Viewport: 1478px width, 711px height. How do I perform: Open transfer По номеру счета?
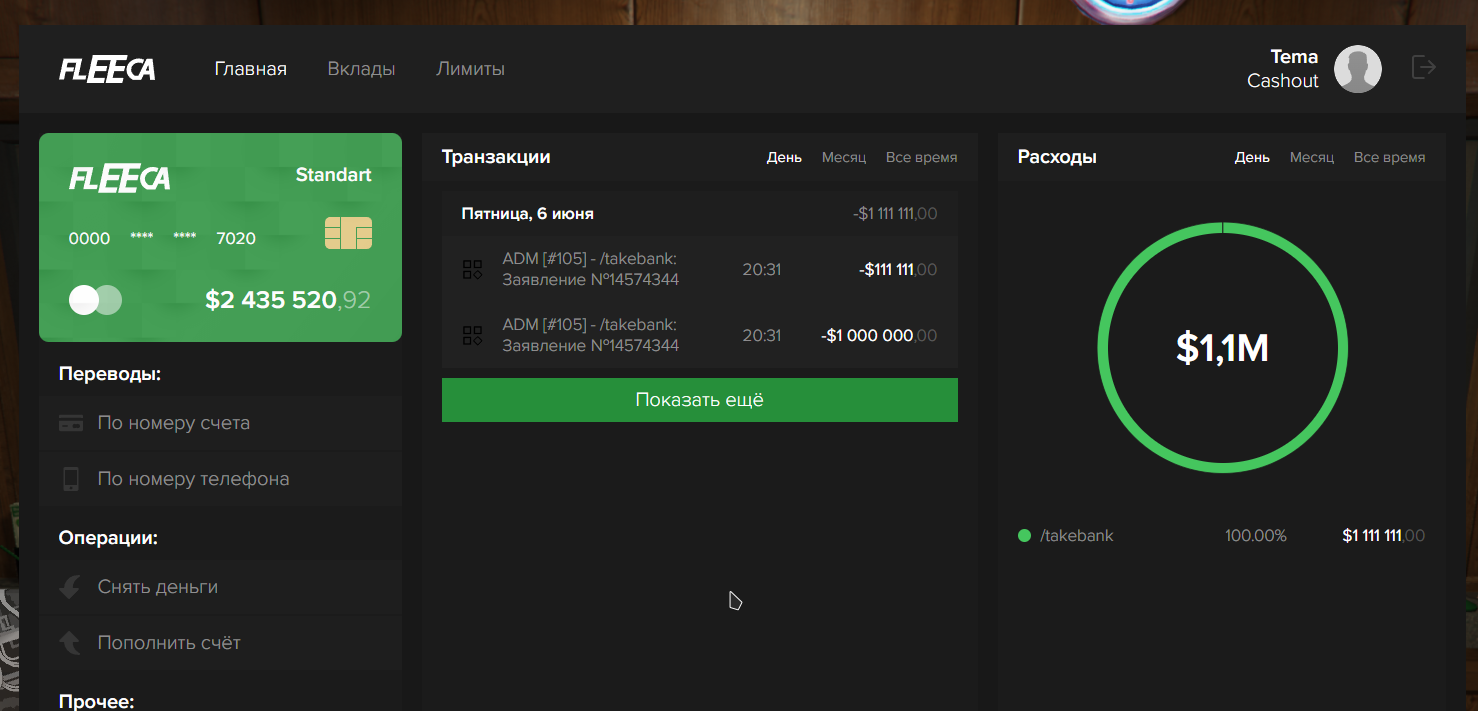point(220,423)
